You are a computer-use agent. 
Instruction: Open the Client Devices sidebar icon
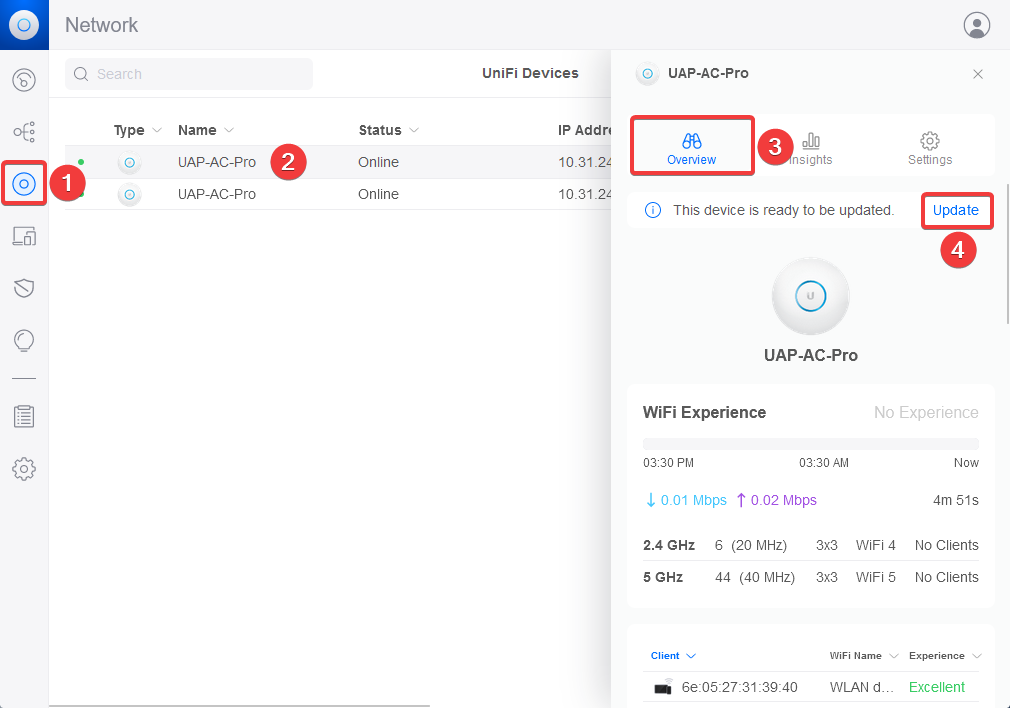point(24,236)
